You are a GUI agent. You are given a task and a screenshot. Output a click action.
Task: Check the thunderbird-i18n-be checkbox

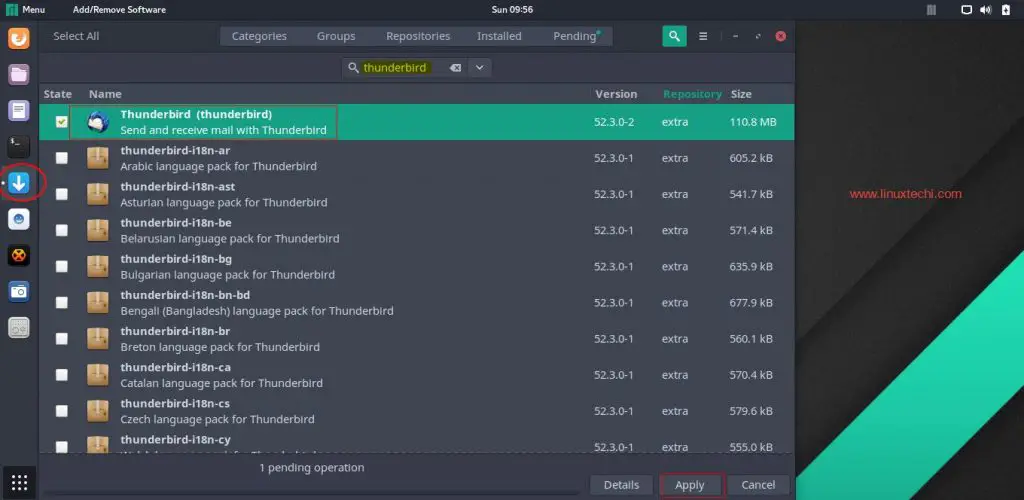click(x=61, y=230)
